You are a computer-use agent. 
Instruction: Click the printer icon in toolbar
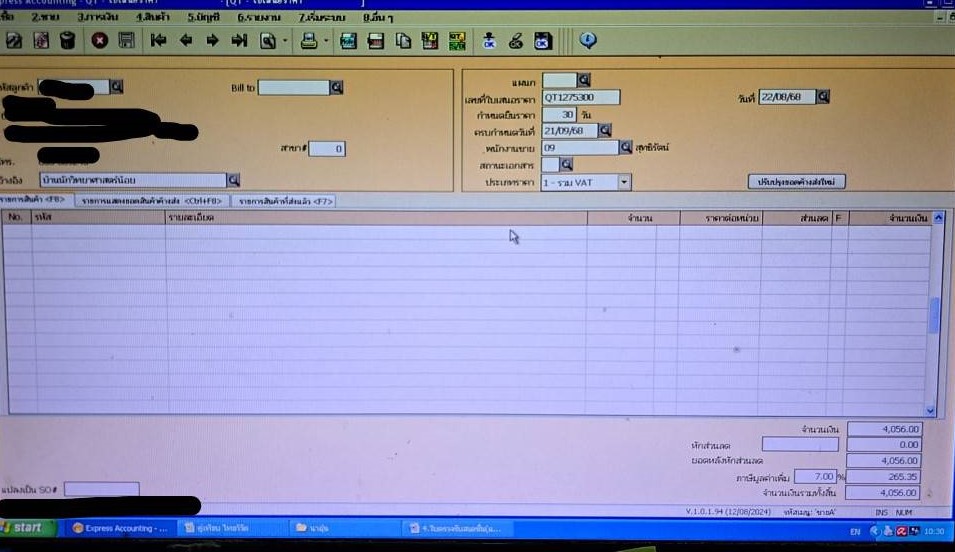point(309,41)
